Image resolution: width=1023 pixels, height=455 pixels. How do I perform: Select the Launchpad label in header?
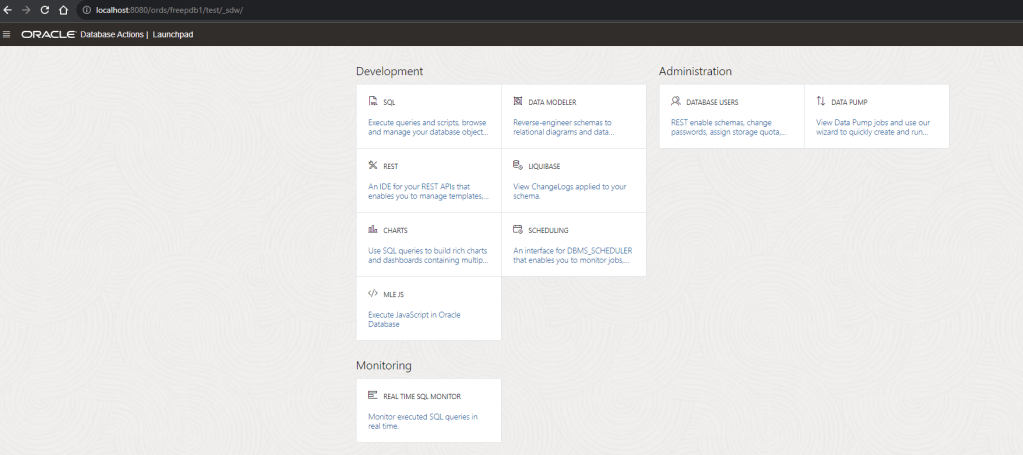click(x=173, y=34)
